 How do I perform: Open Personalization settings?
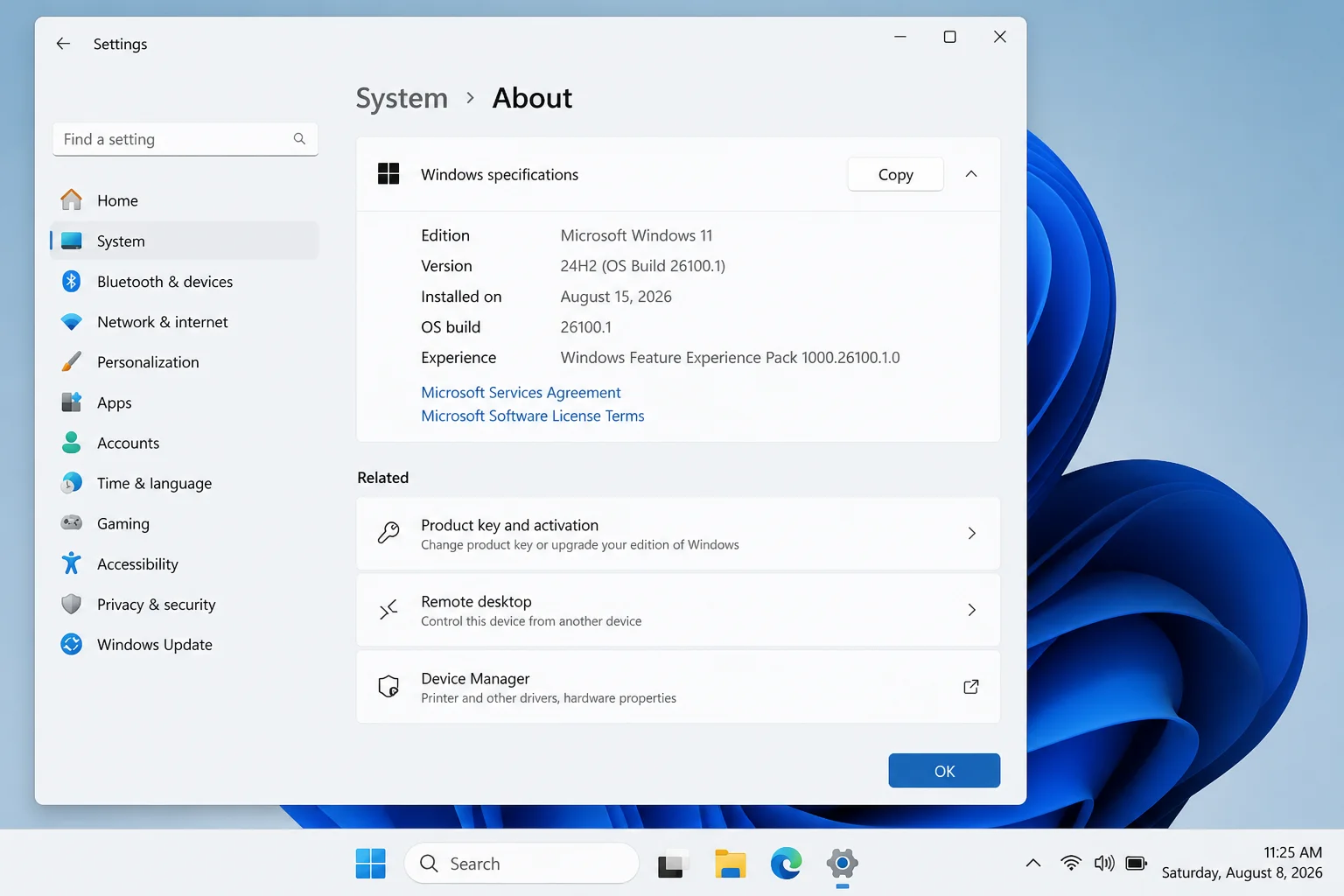click(185, 361)
